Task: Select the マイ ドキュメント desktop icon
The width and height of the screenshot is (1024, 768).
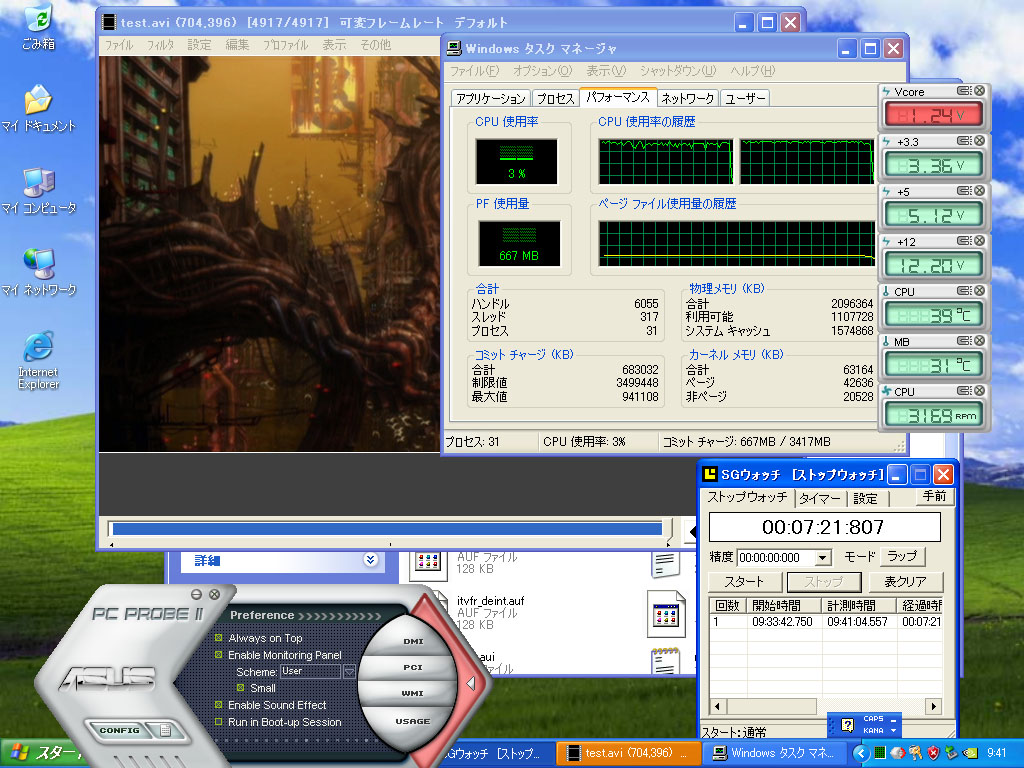Action: point(39,108)
